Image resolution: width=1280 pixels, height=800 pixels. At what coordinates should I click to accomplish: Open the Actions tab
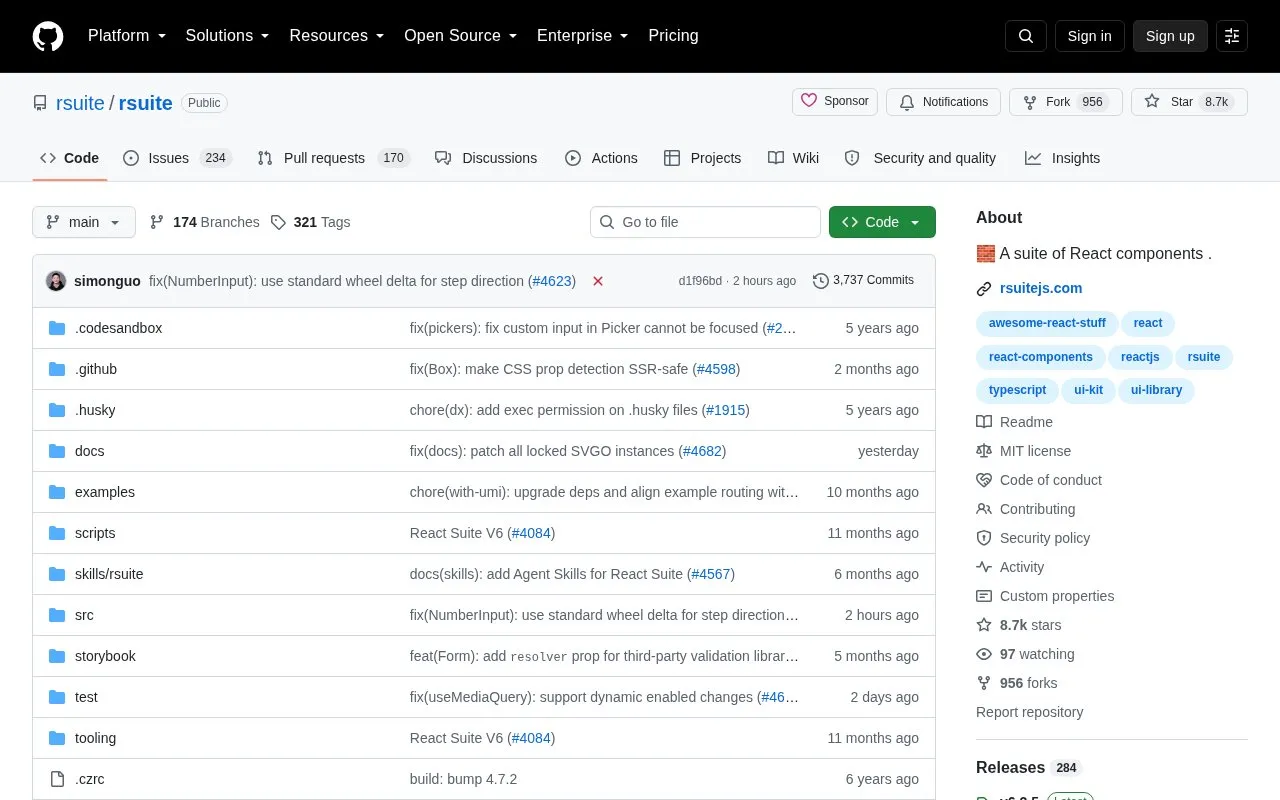[x=601, y=158]
